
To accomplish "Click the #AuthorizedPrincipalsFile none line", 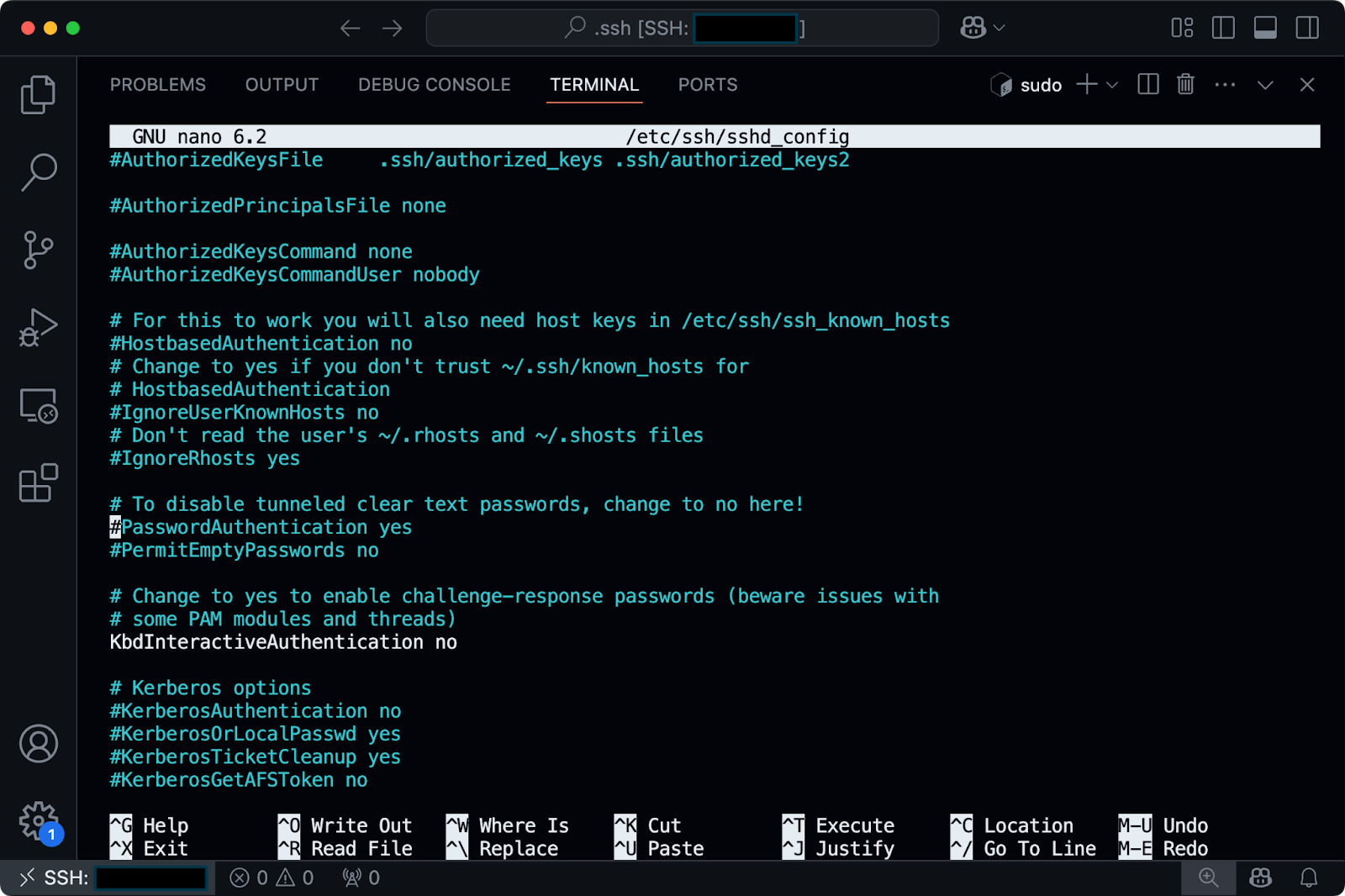I will [278, 206].
